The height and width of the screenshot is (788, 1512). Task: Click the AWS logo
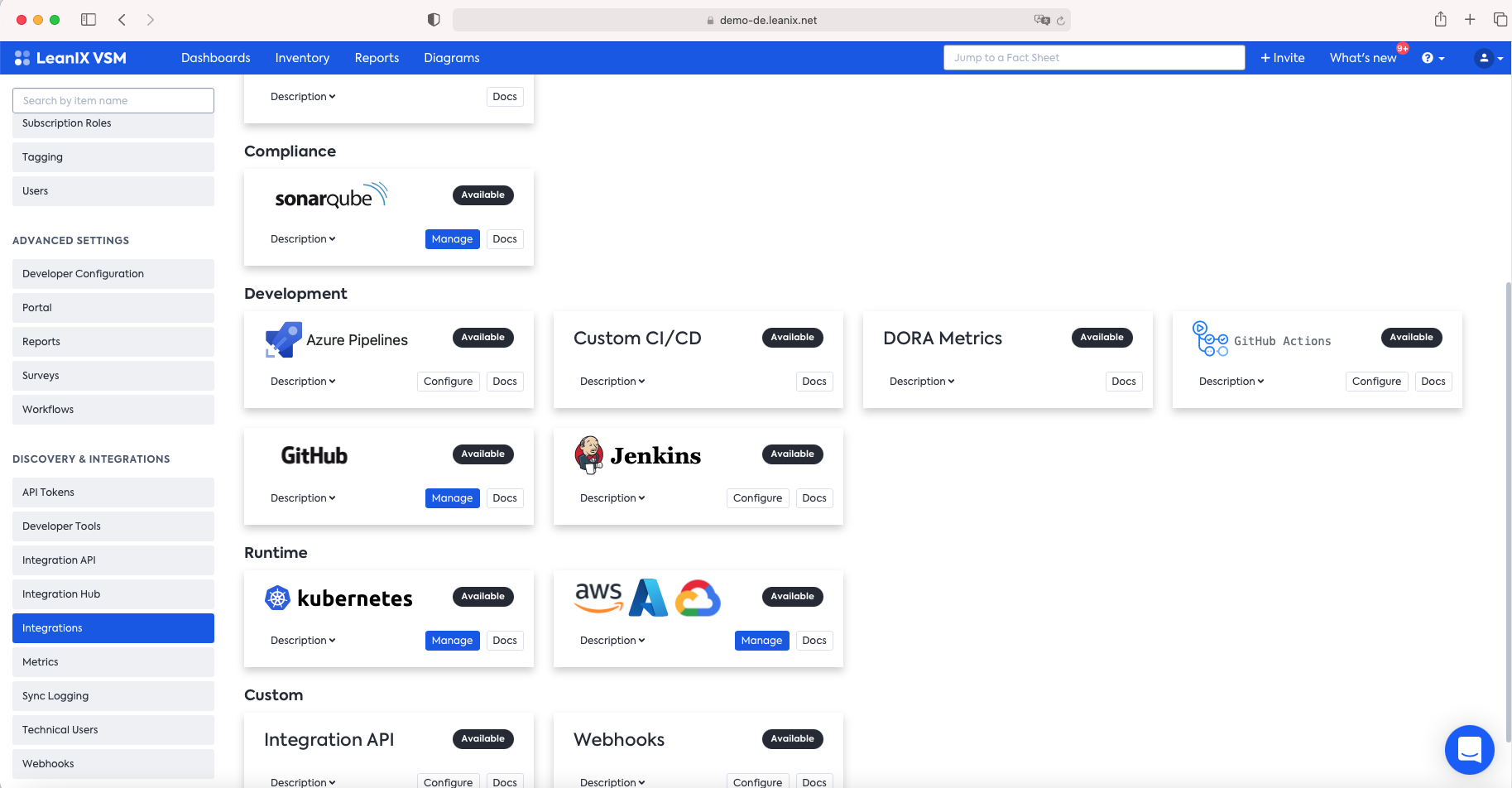click(x=598, y=597)
